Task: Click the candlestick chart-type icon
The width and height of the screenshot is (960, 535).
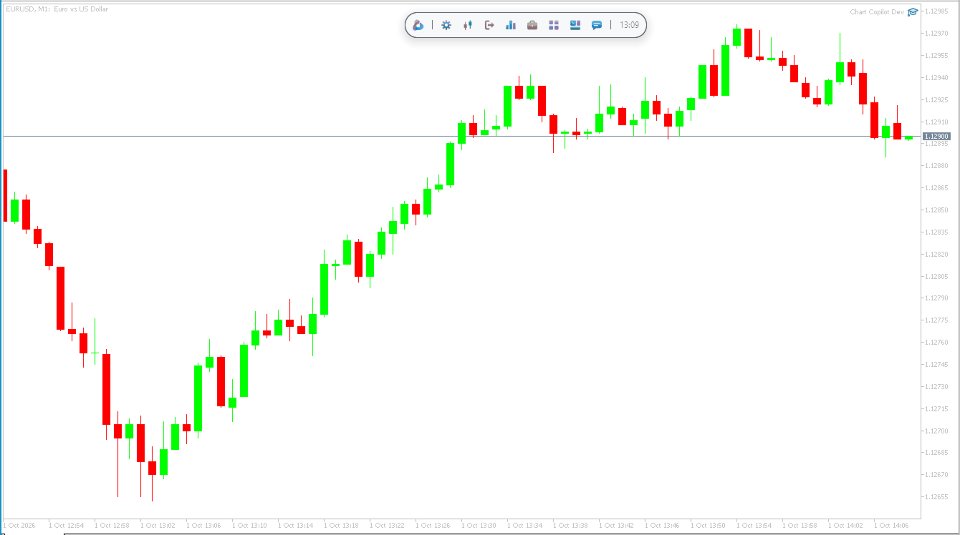Action: pyautogui.click(x=468, y=25)
